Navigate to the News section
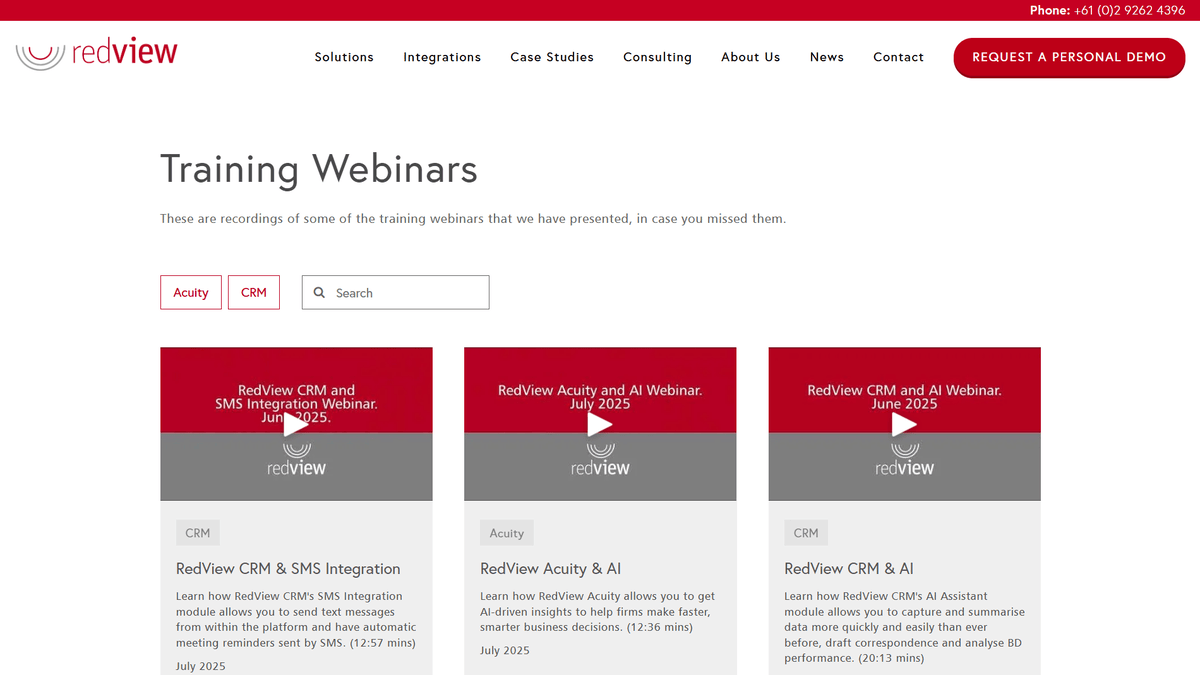The image size is (1200, 675). (827, 57)
